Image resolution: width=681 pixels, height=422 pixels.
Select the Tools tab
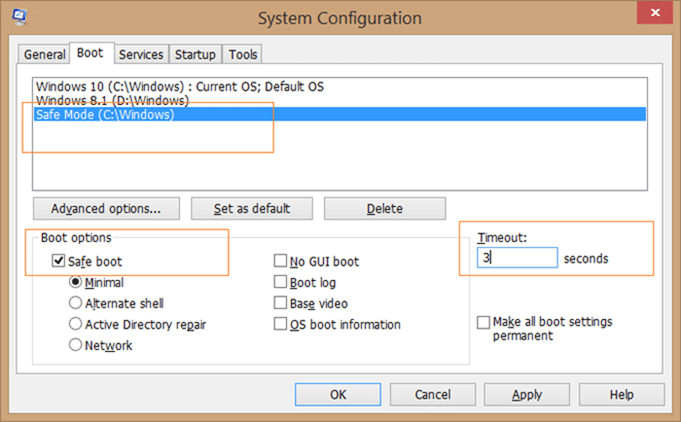[x=243, y=54]
